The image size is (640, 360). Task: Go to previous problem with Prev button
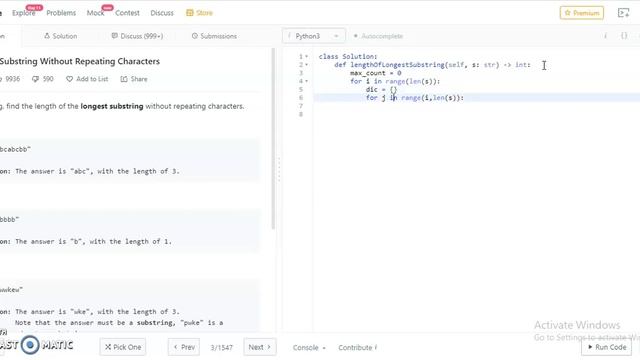click(x=184, y=347)
